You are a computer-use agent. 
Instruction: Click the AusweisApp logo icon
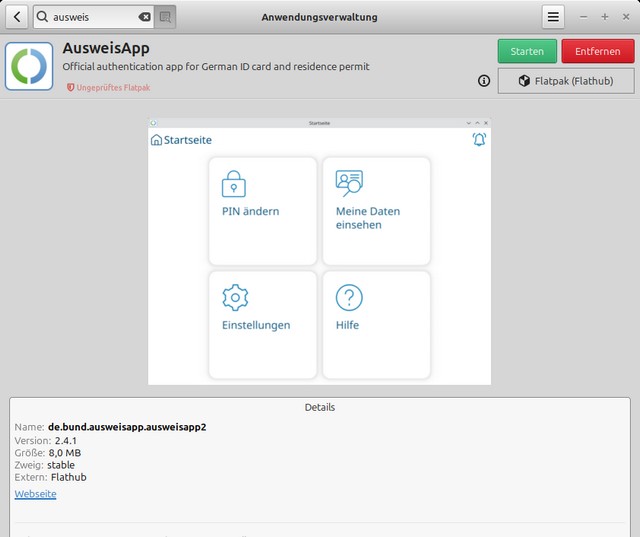29,66
